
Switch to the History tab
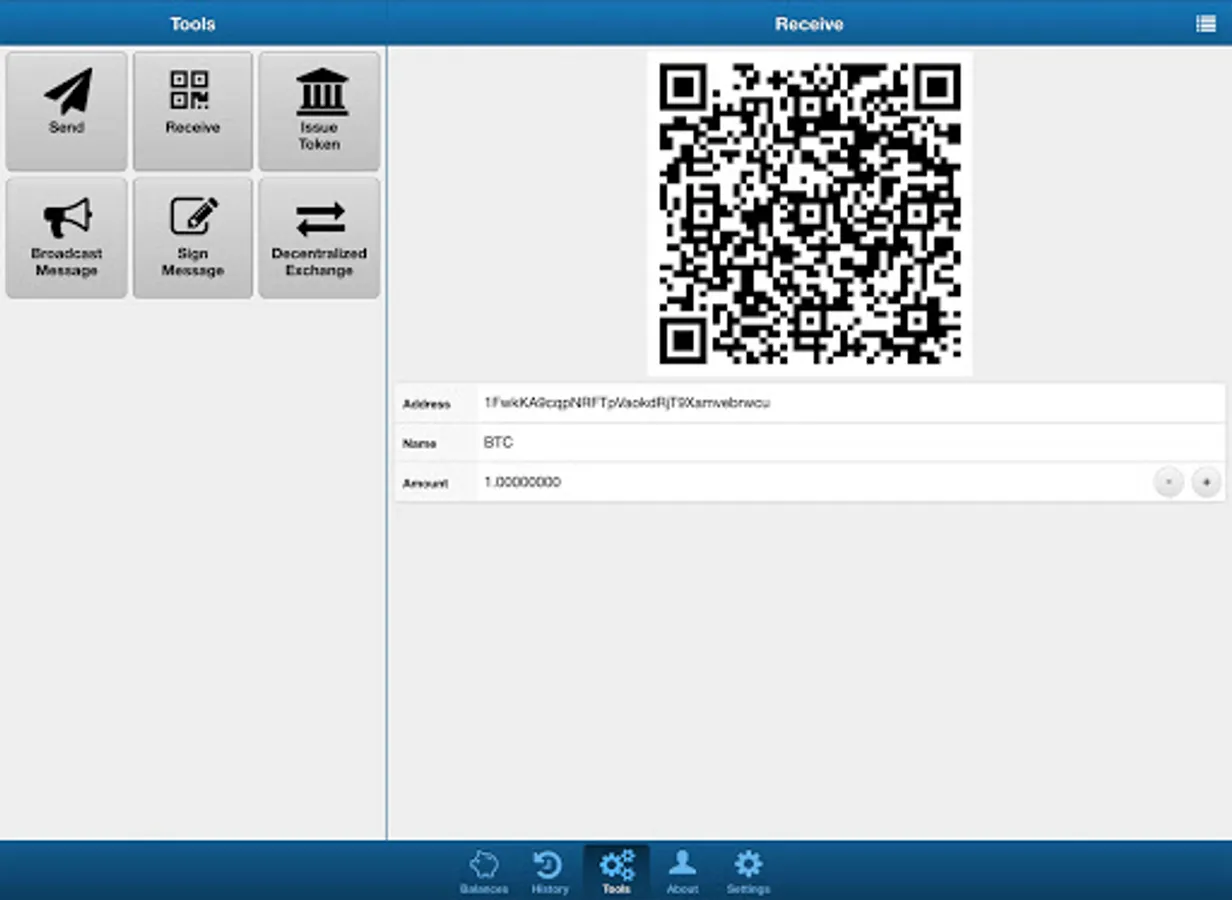coord(549,872)
